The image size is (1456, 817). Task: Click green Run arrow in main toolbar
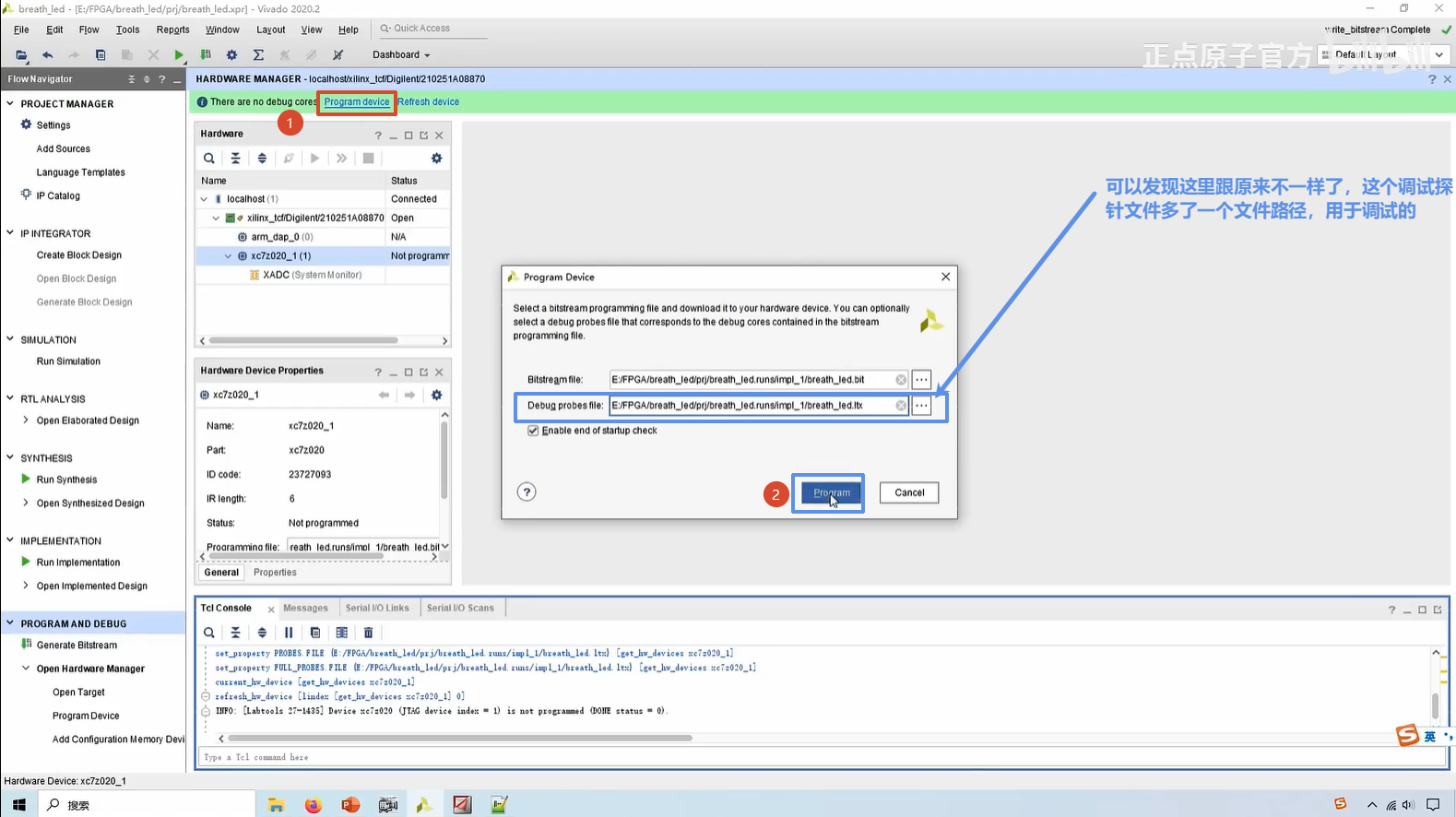[179, 55]
